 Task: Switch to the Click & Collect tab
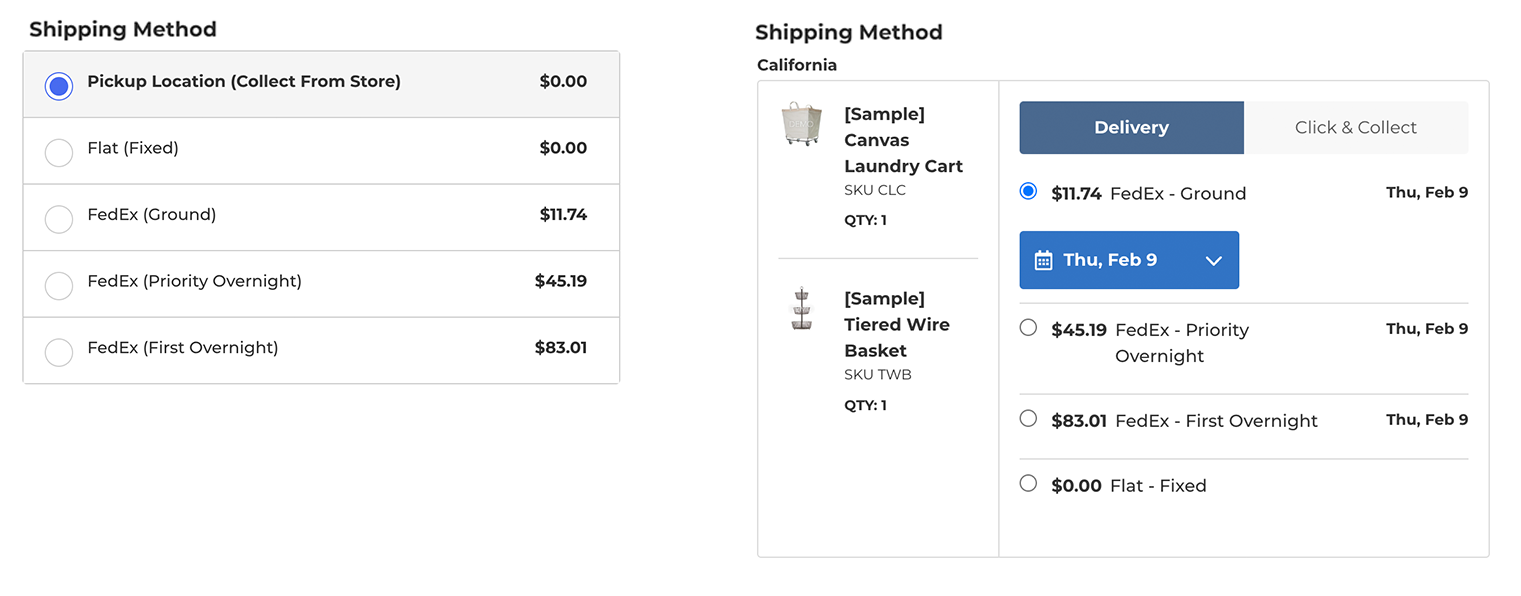tap(1355, 128)
